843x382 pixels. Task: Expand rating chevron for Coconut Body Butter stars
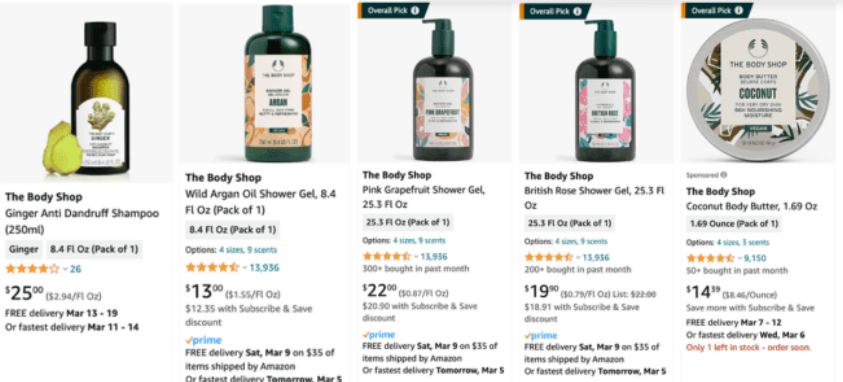click(x=739, y=258)
